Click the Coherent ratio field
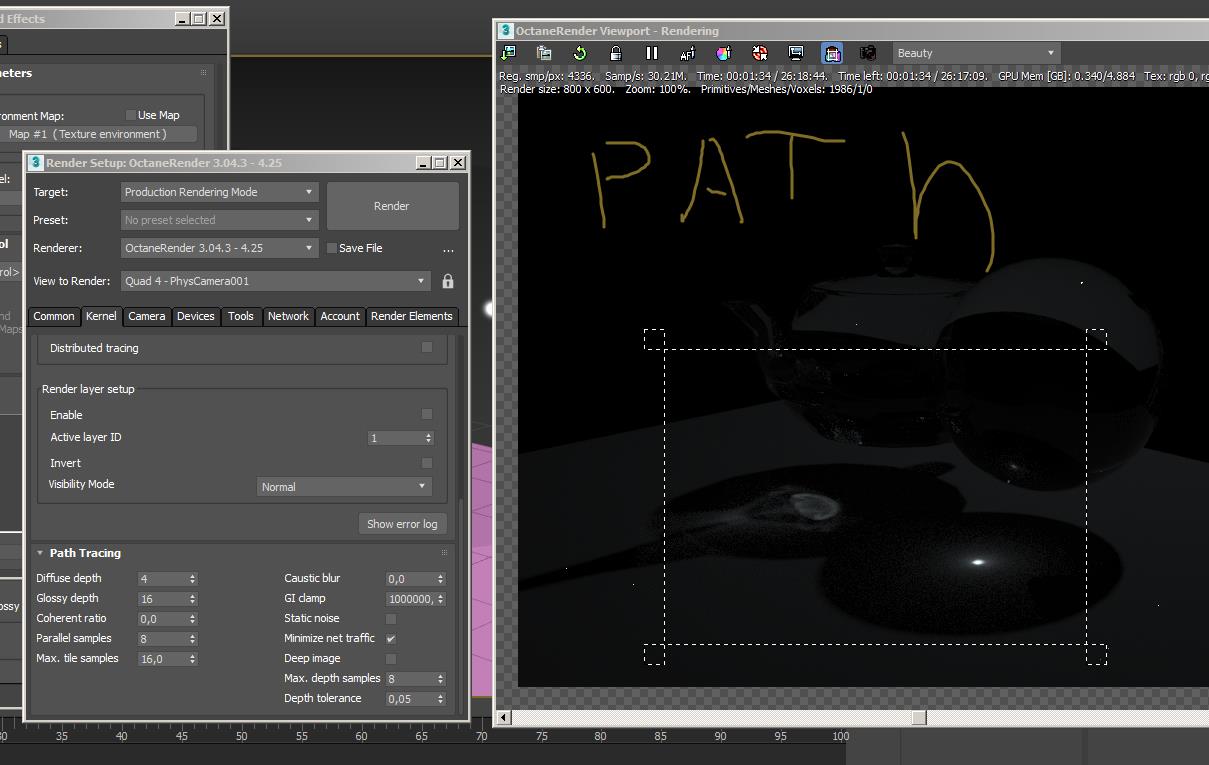This screenshot has width=1209, height=765. 162,619
